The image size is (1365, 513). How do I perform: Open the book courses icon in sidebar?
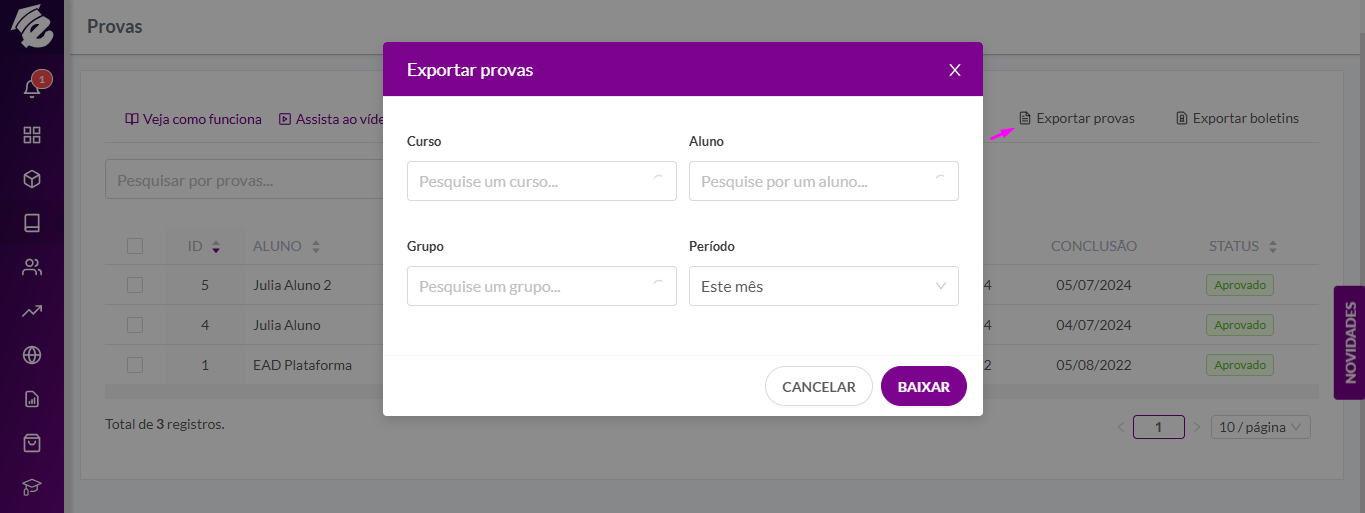32,223
